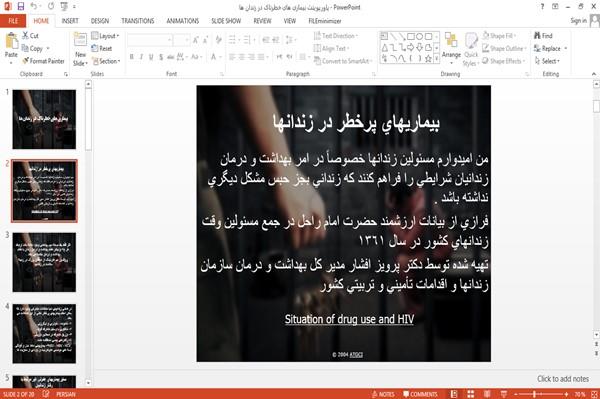Click the Save icon in the quick access toolbar
This screenshot has height=399, width=600.
click(21, 6)
